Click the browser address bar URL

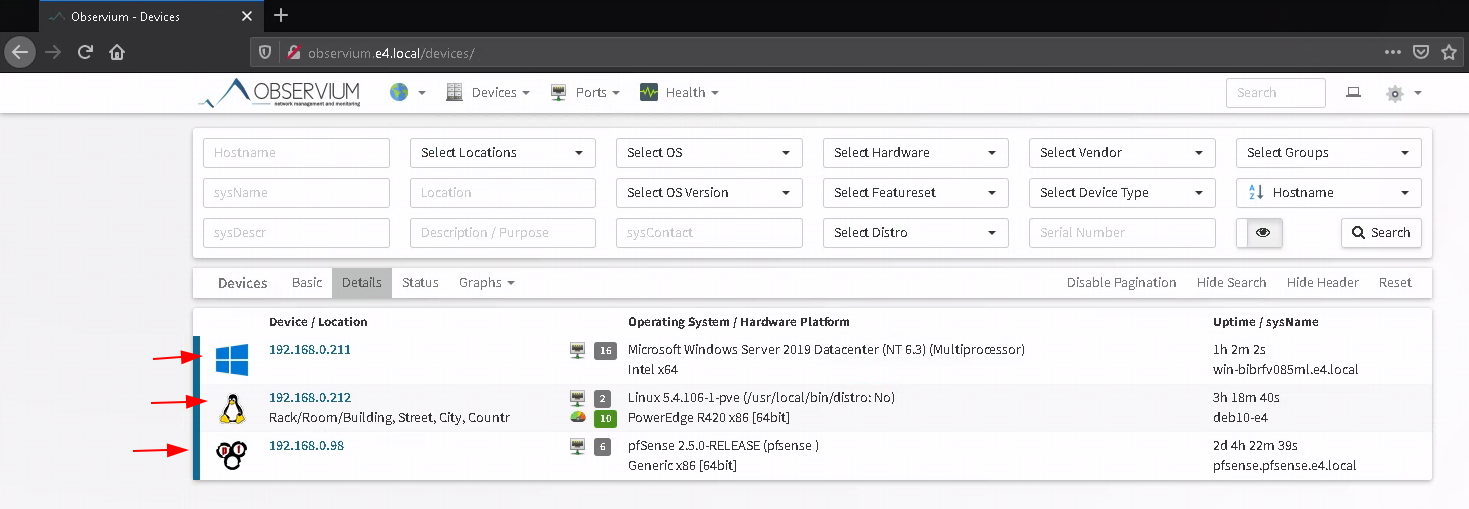pos(391,52)
